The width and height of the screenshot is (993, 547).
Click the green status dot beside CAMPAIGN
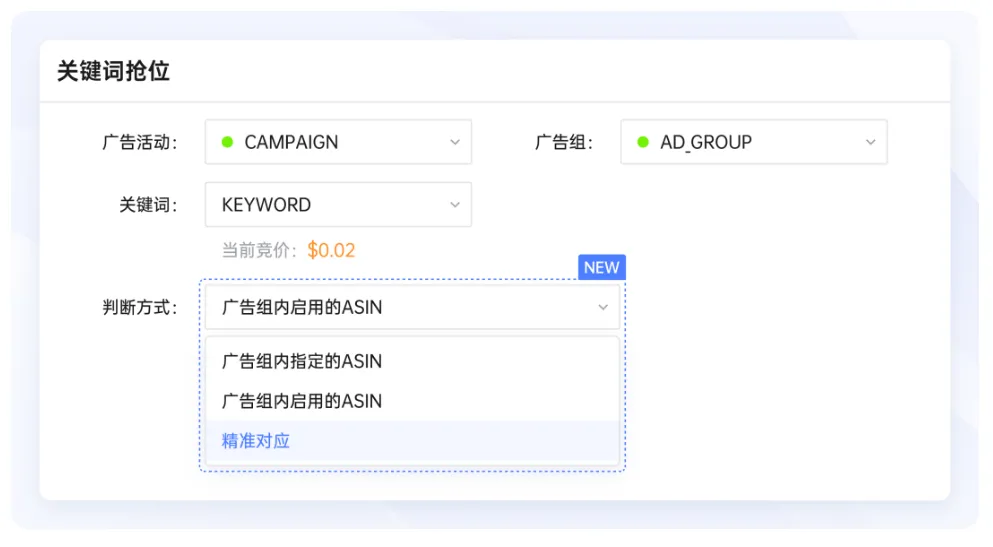227,142
